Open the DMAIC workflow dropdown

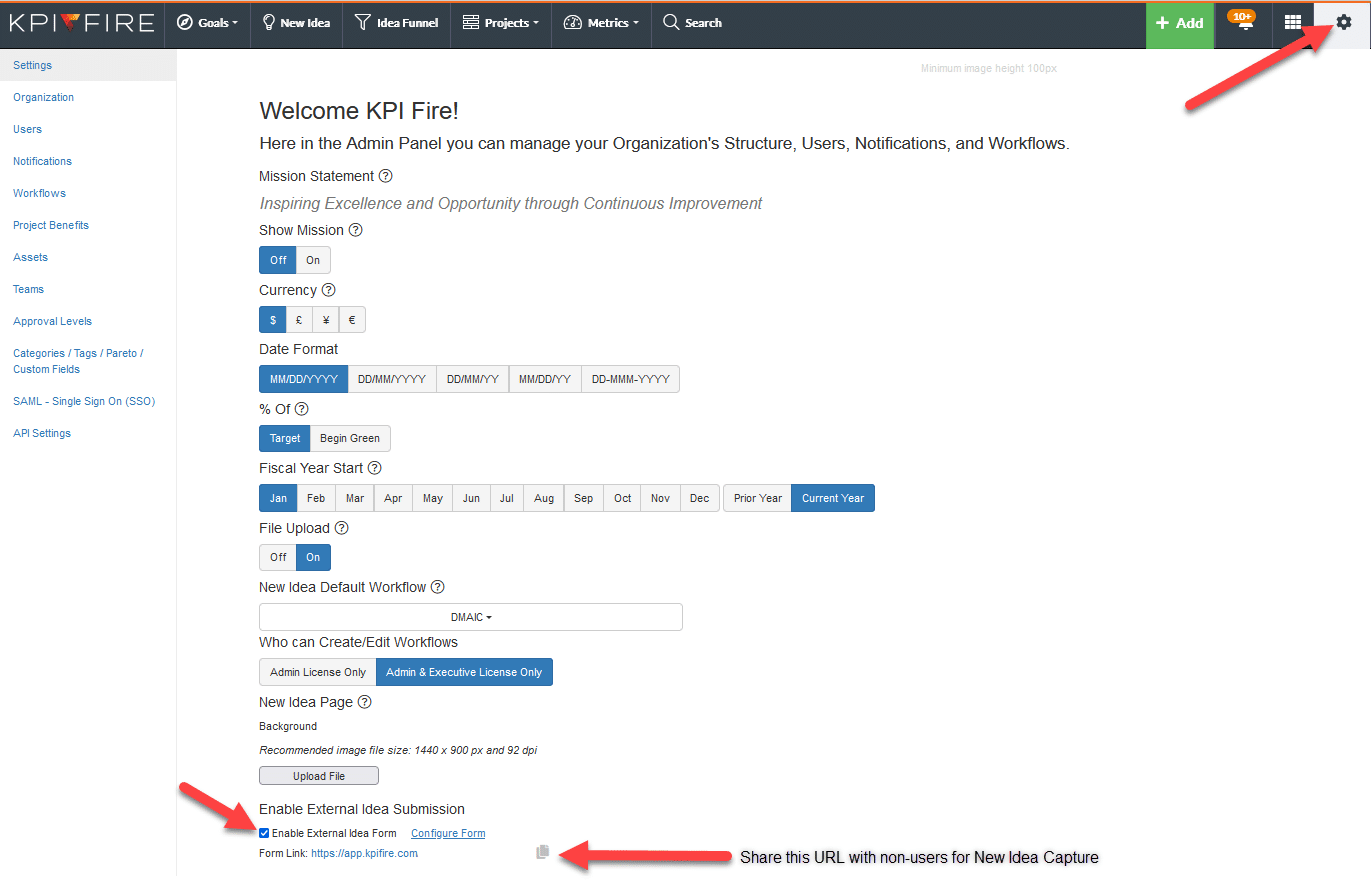pyautogui.click(x=471, y=617)
